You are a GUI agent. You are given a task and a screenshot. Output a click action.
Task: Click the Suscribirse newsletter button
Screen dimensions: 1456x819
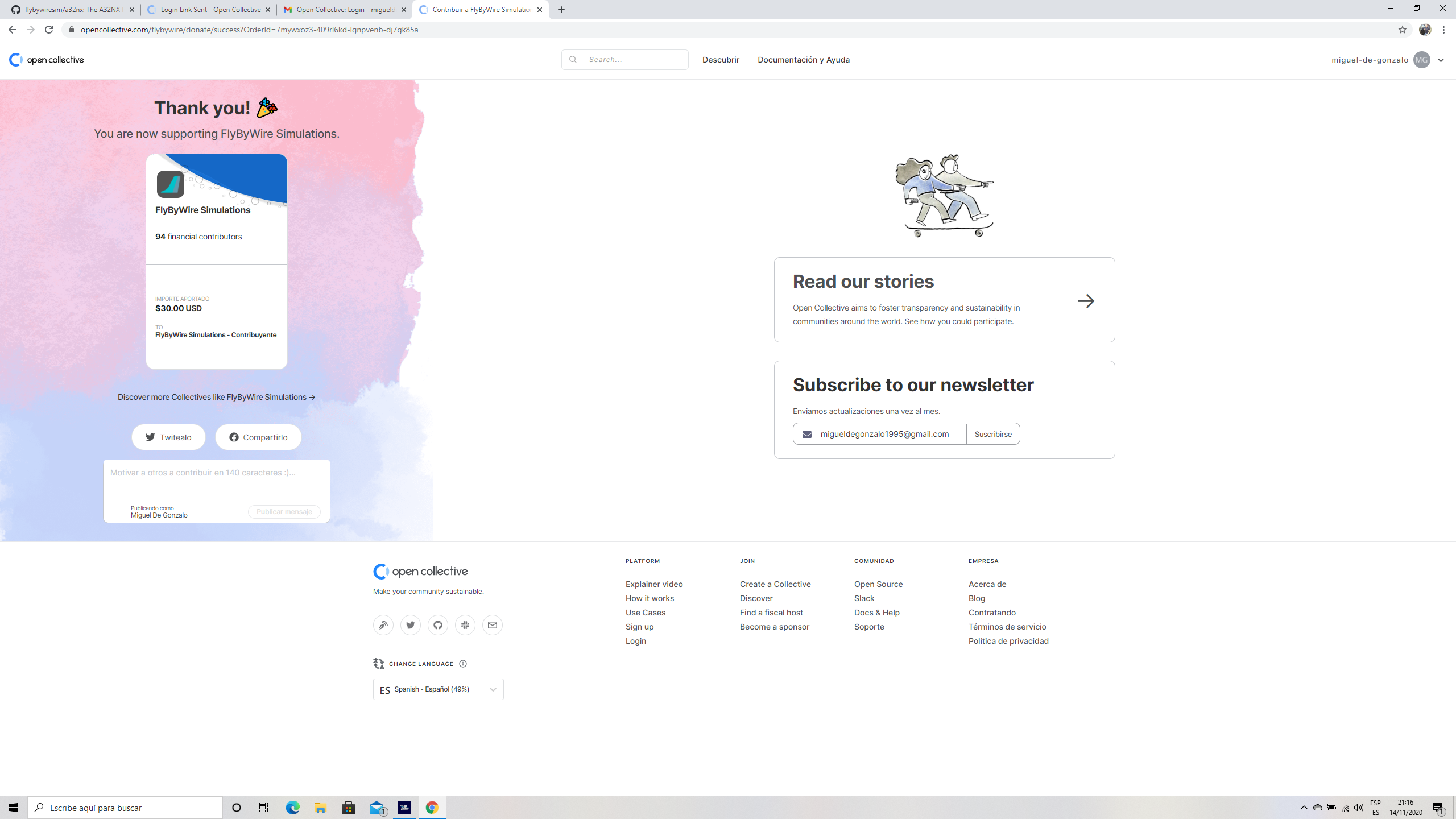pos(993,434)
